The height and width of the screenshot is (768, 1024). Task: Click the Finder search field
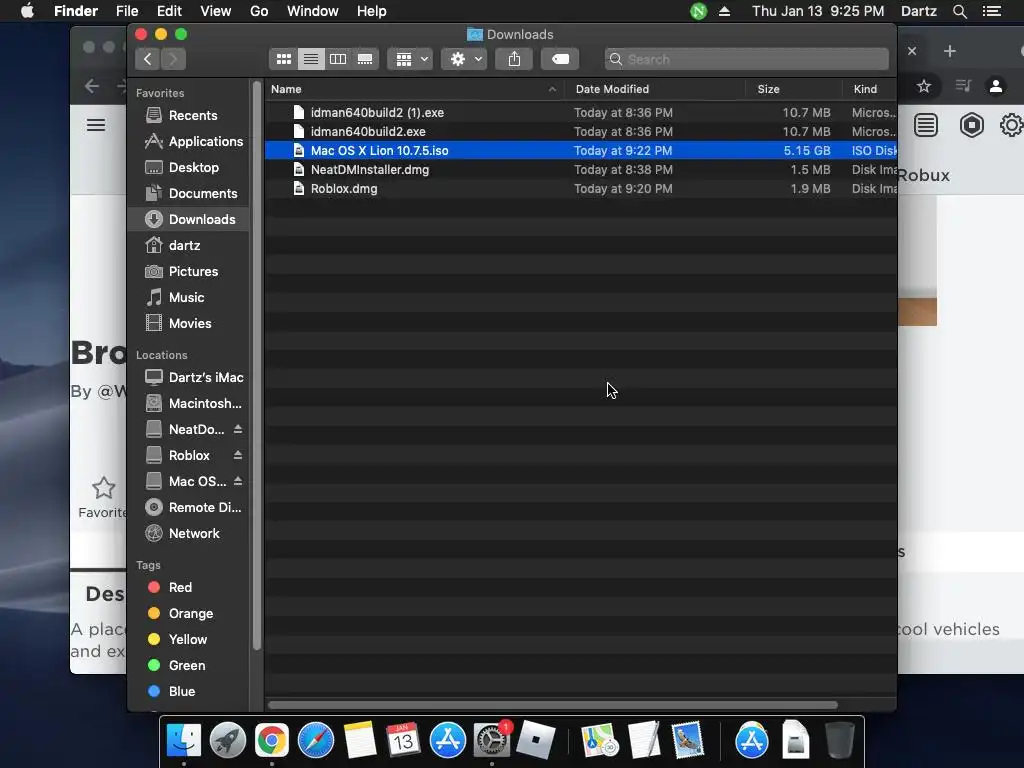(x=746, y=59)
